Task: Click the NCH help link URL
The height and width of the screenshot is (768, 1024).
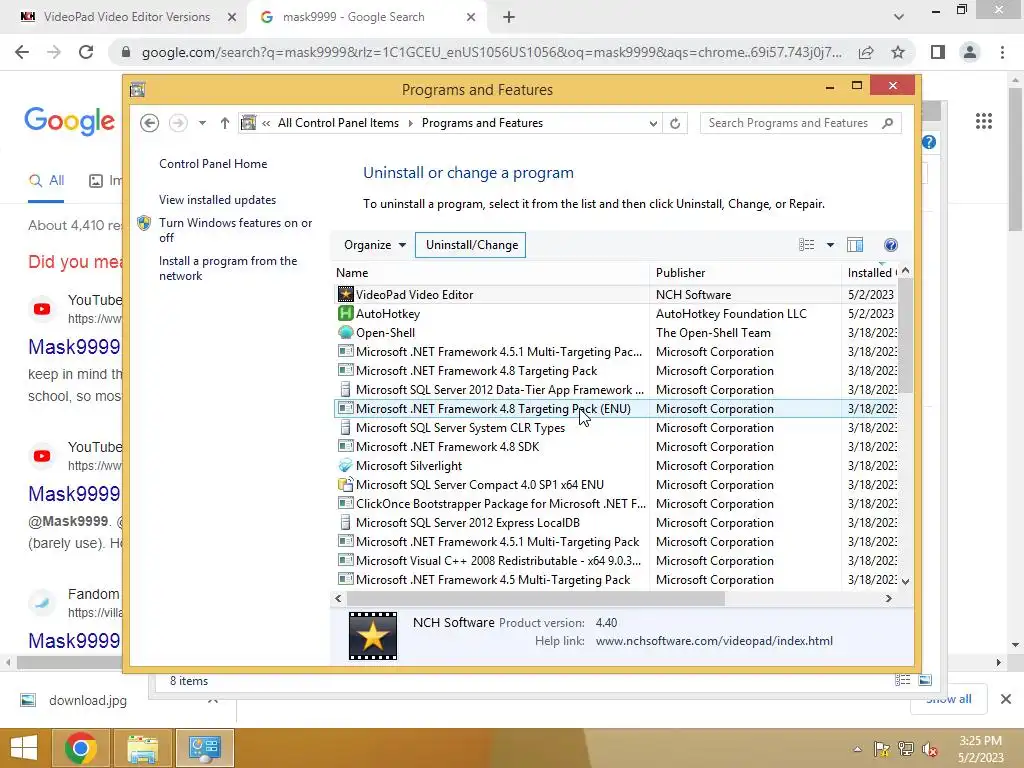Action: tap(714, 641)
